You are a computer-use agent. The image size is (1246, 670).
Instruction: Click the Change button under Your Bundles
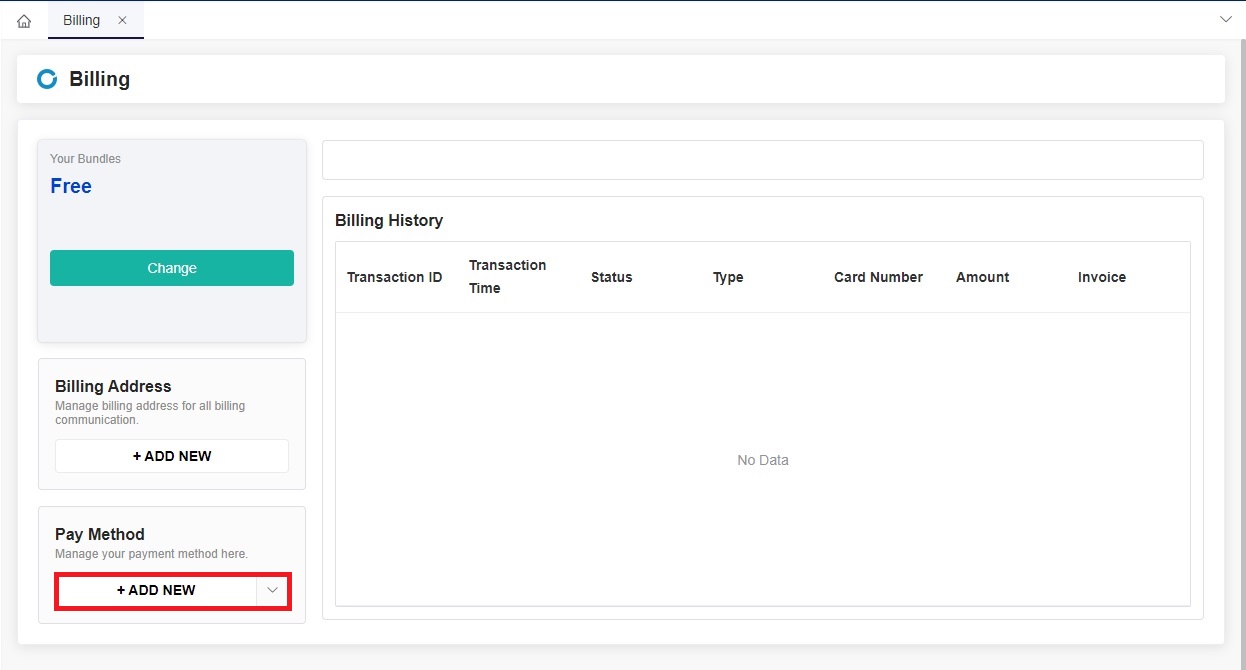171,267
